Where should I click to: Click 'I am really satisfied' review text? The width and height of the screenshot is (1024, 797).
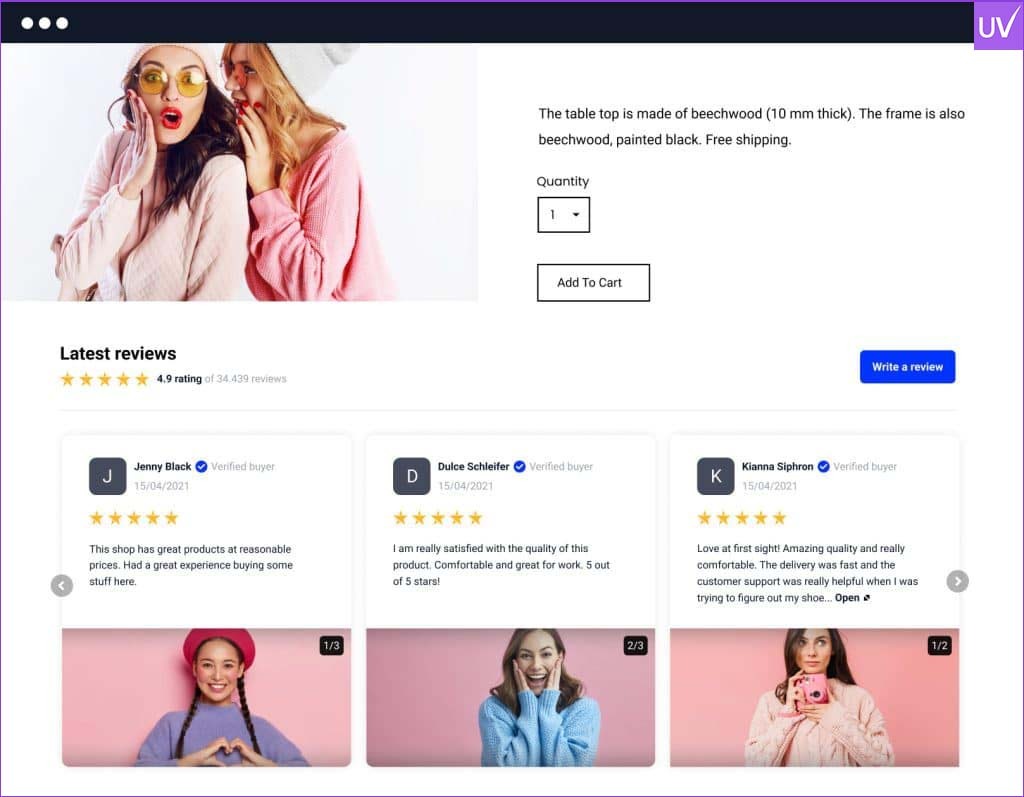coord(501,565)
